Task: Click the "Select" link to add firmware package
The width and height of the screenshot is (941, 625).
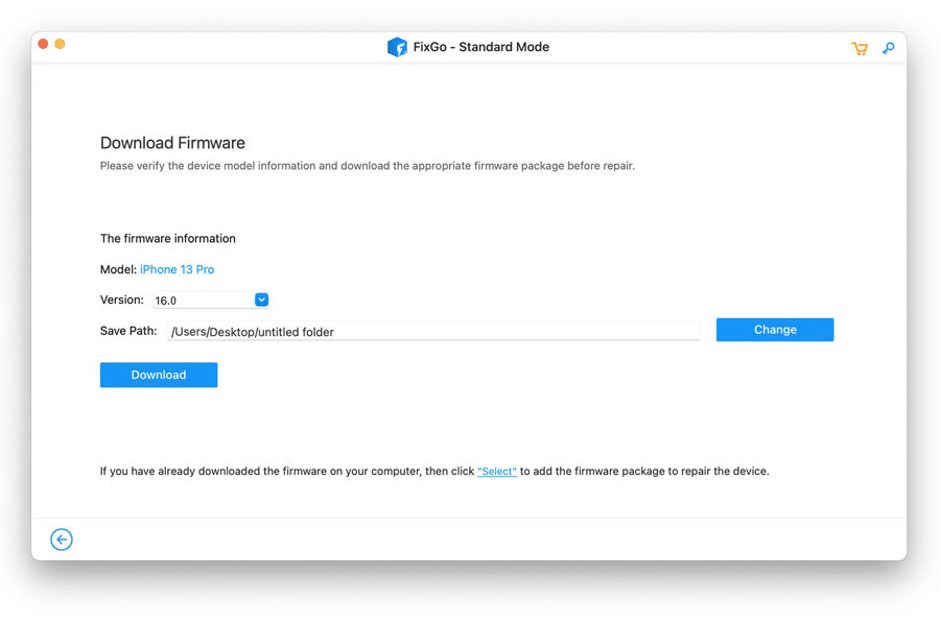Action: tap(497, 470)
